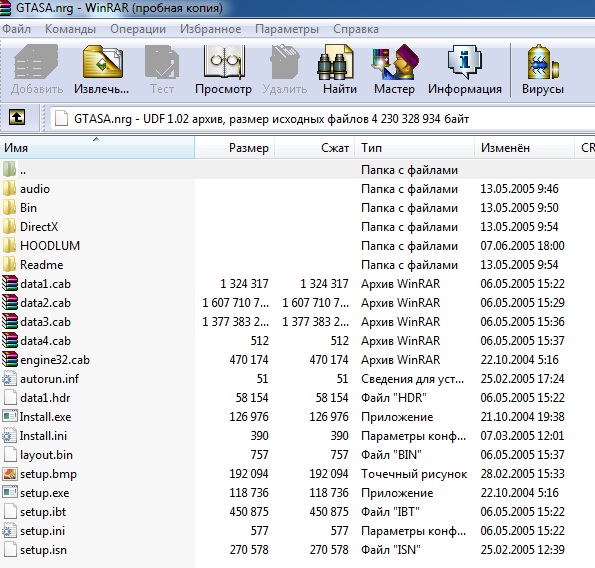The width and height of the screenshot is (595, 568).
Task: Sort by the Сжат column header
Action: click(x=315, y=147)
